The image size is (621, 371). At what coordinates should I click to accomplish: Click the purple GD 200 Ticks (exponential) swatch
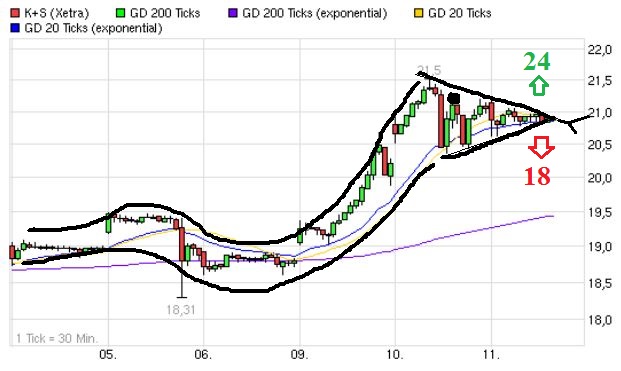point(233,13)
